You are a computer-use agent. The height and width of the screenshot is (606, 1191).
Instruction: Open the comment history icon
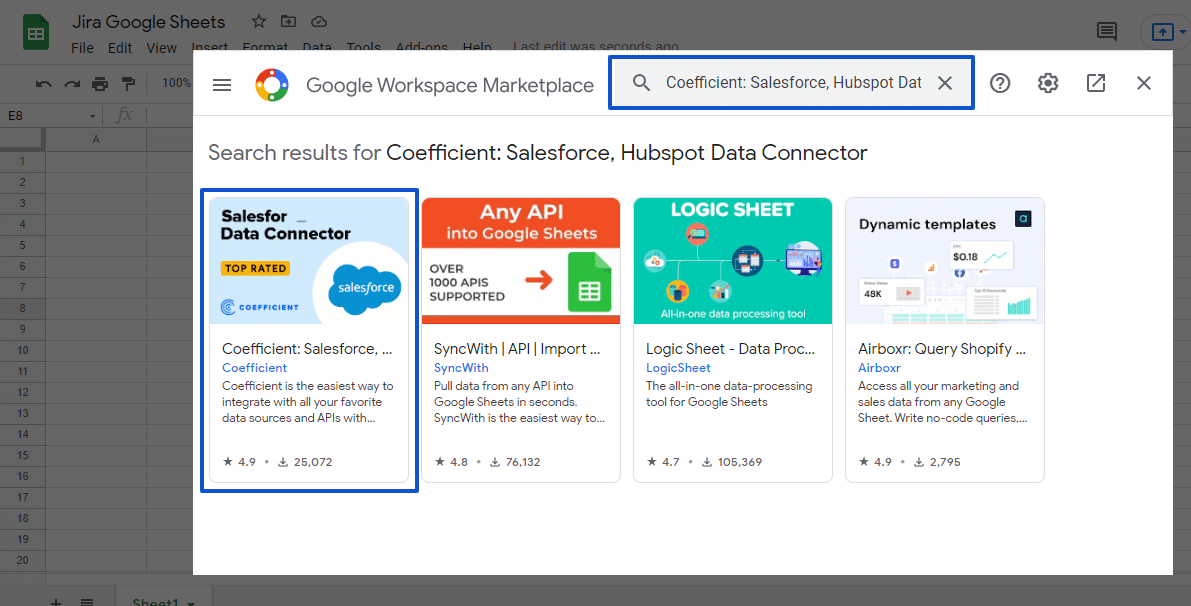click(1107, 32)
